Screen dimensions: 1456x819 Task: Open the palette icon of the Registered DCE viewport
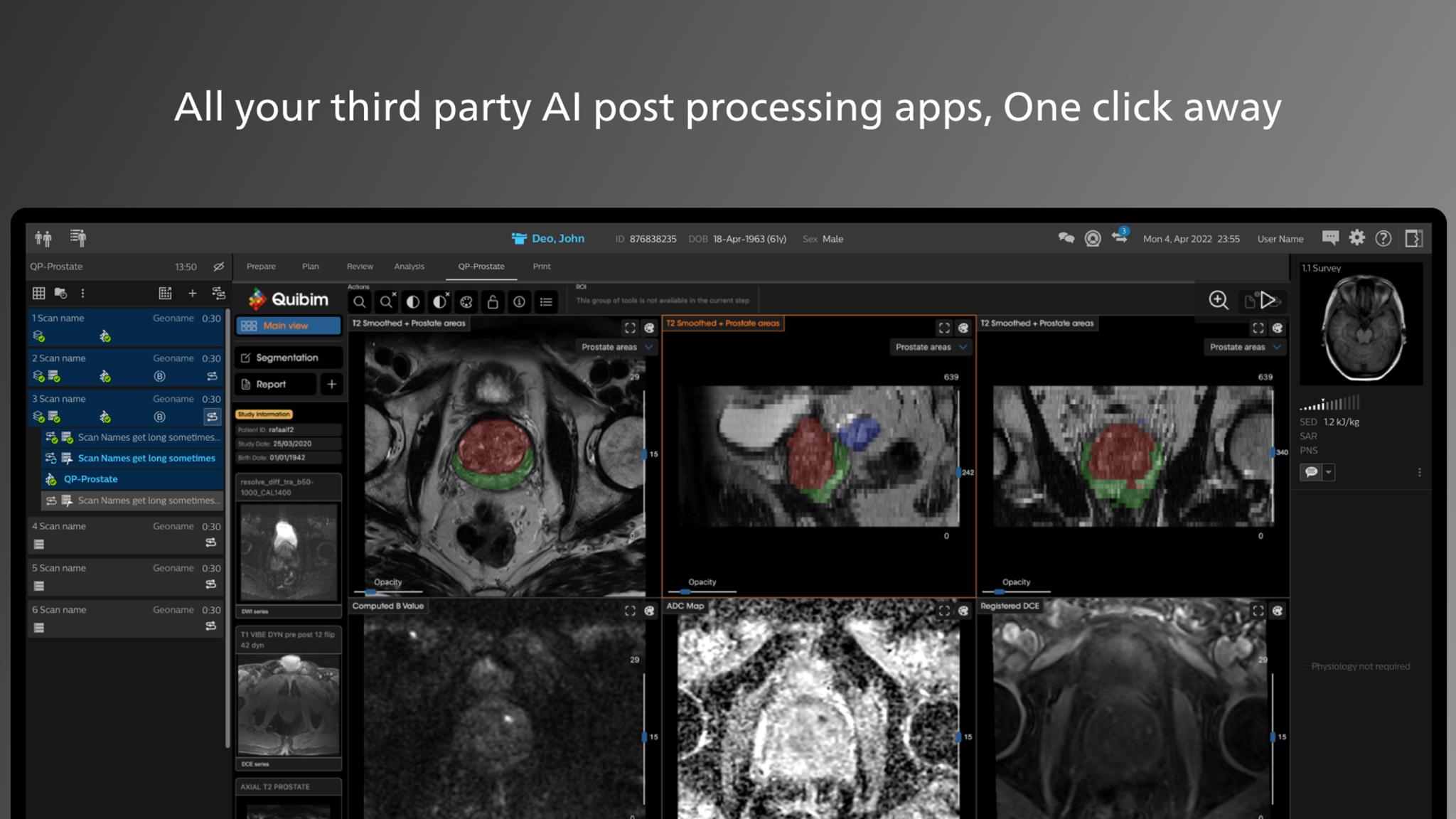tap(1278, 611)
